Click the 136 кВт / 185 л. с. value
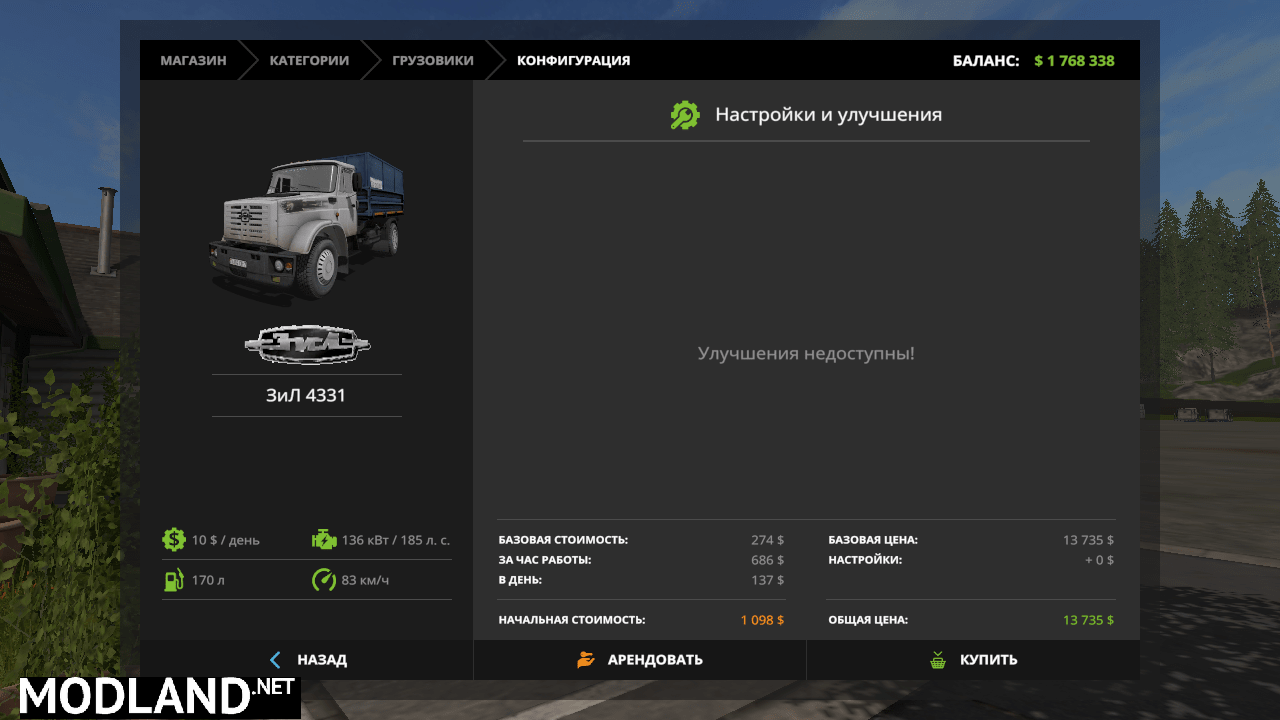The width and height of the screenshot is (1280, 720). (x=396, y=540)
